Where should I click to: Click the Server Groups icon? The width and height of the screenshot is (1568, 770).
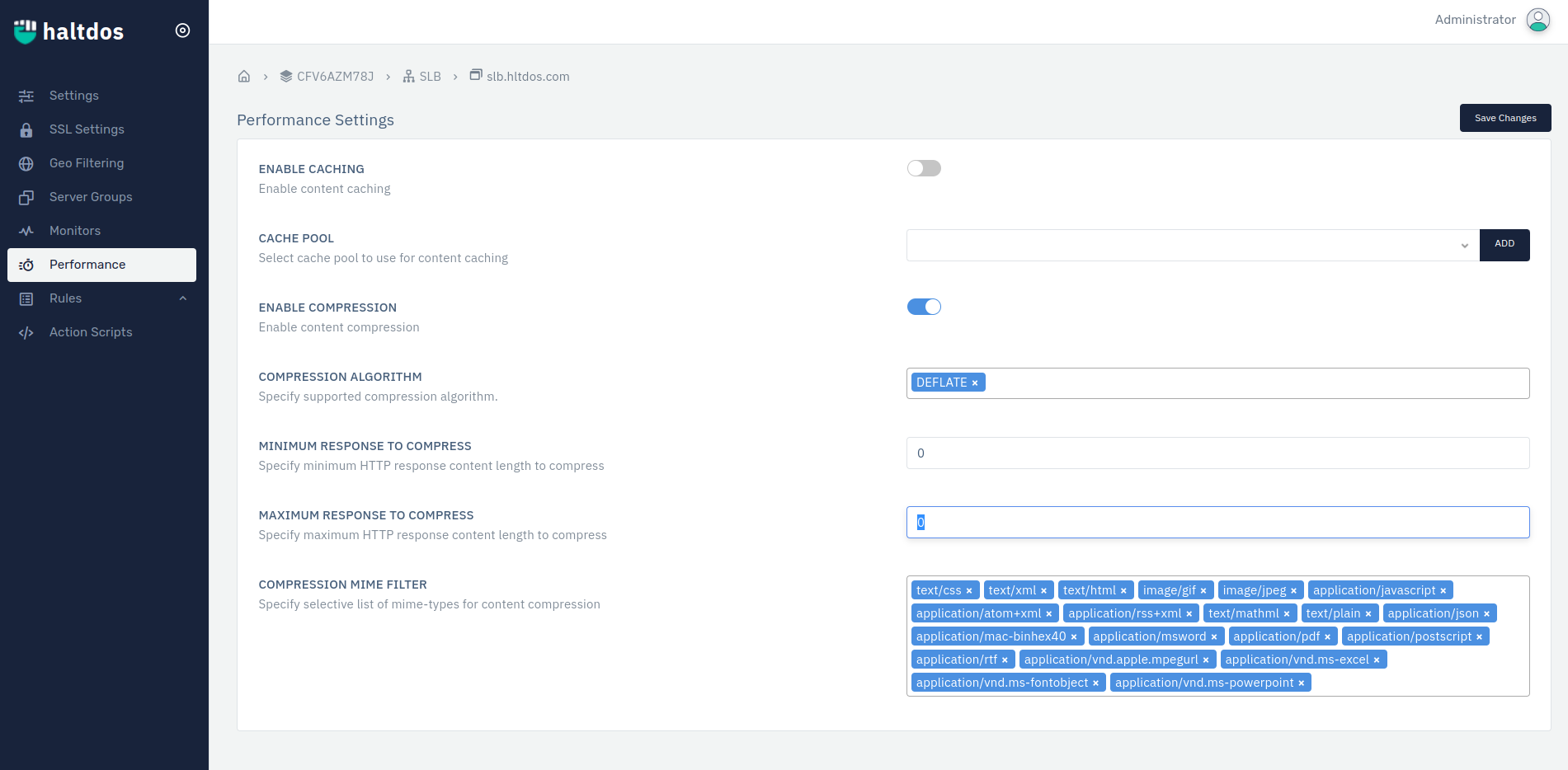pyautogui.click(x=26, y=198)
